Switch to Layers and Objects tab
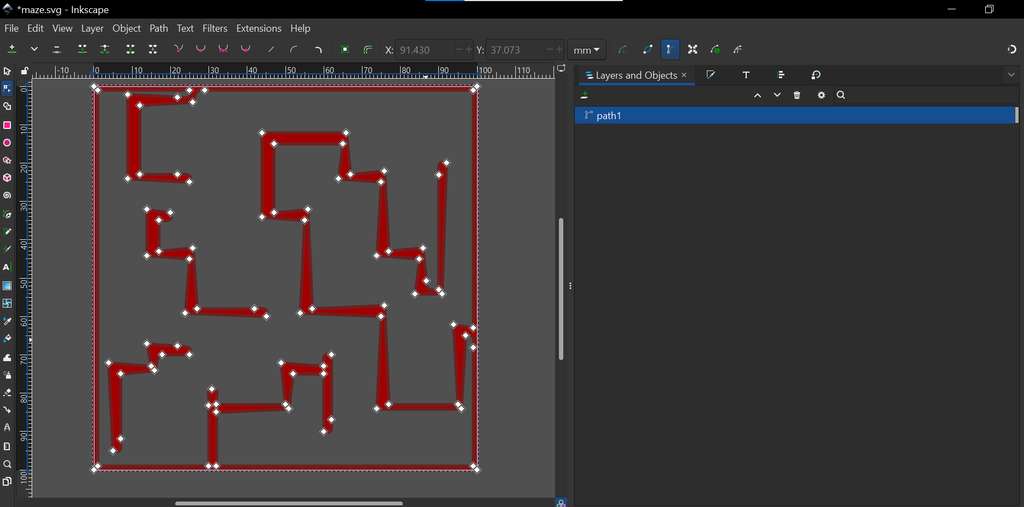This screenshot has height=507, width=1024. (x=631, y=75)
